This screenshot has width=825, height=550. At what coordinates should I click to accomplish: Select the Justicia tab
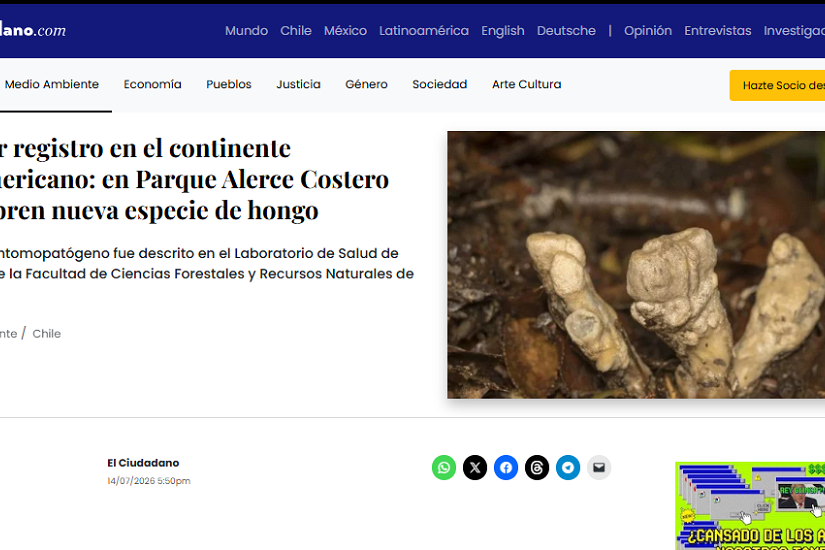click(298, 84)
